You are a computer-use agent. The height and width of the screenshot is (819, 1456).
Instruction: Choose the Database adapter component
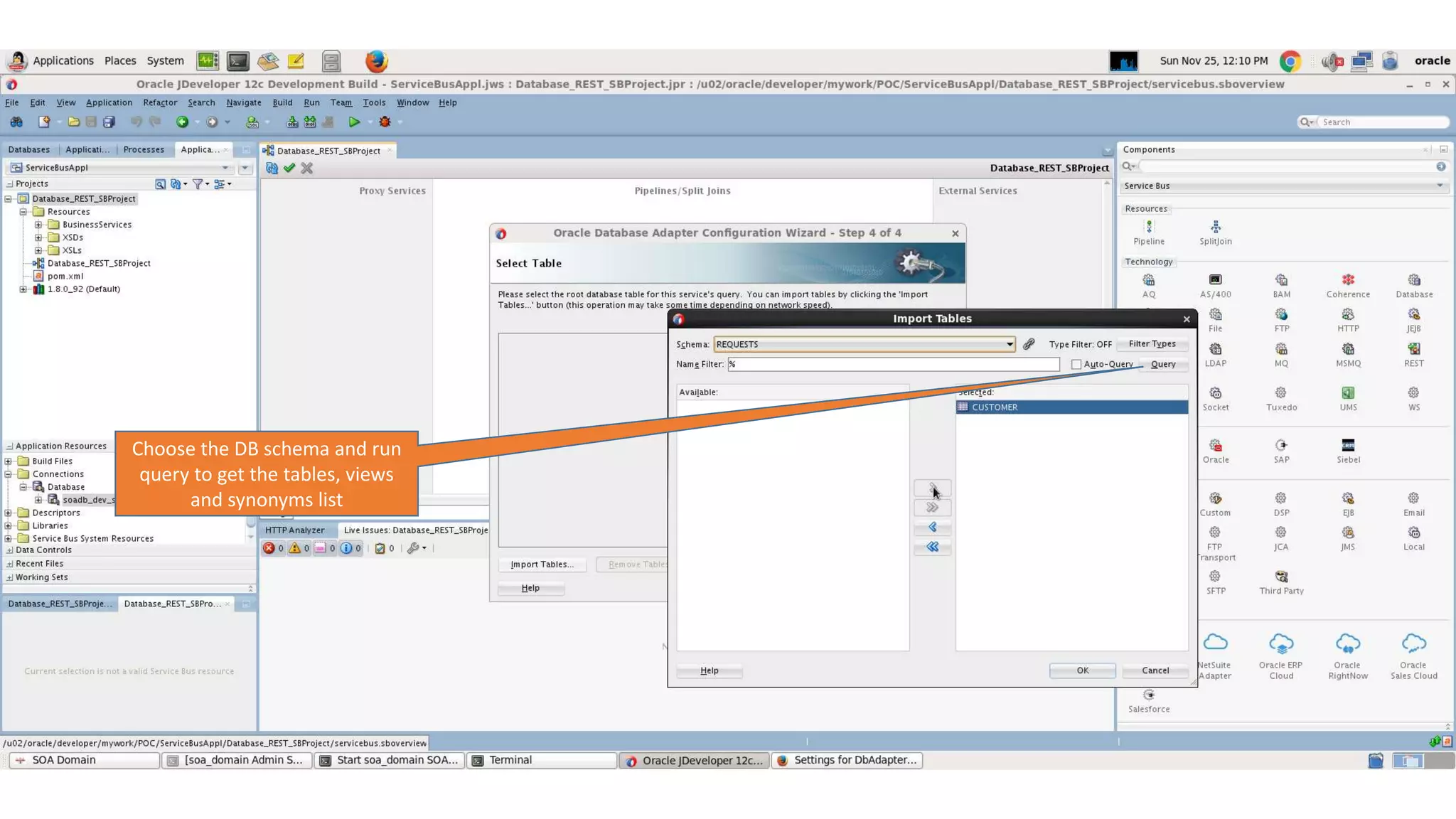point(1414,280)
